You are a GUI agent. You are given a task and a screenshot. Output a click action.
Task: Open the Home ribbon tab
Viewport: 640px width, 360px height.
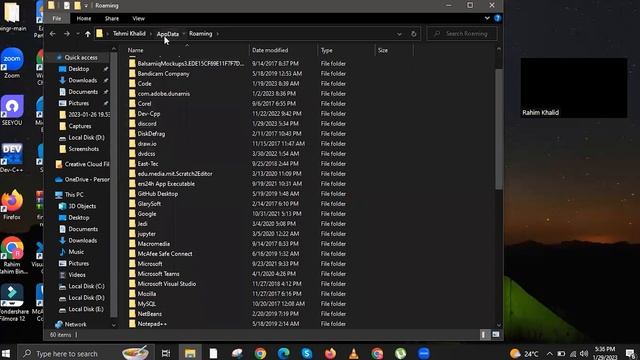pyautogui.click(x=84, y=18)
